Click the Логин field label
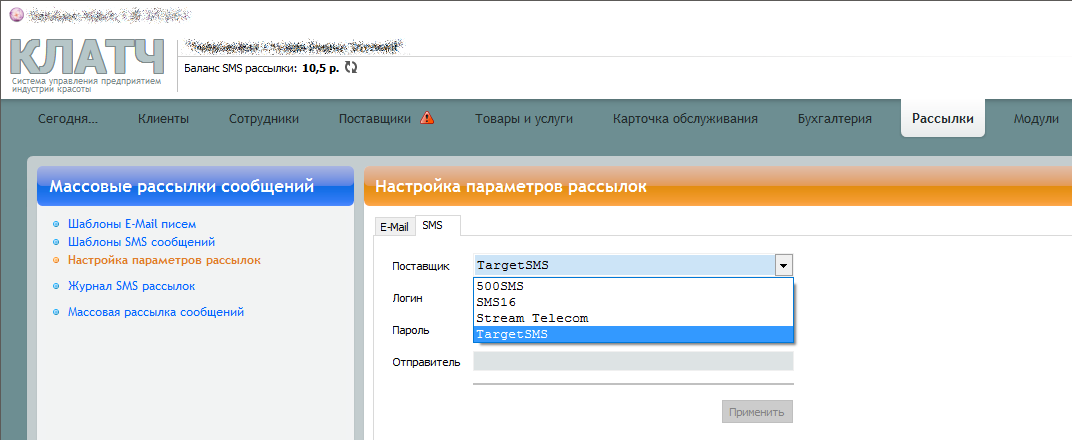1072x440 pixels. [x=407, y=299]
